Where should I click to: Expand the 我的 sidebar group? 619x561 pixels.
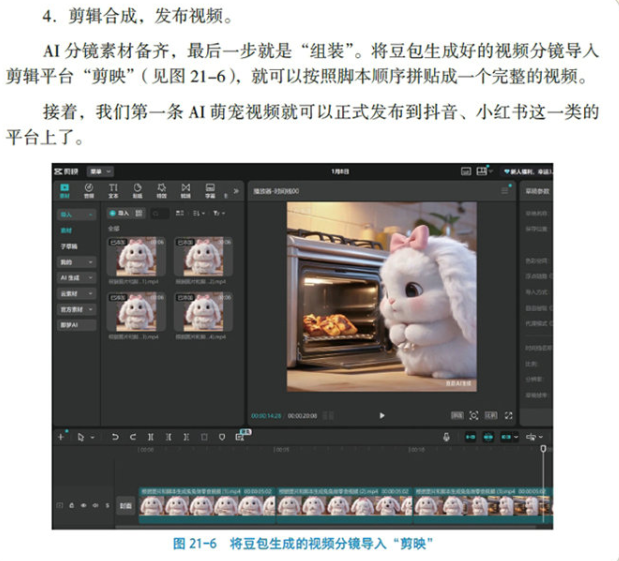coord(76,262)
